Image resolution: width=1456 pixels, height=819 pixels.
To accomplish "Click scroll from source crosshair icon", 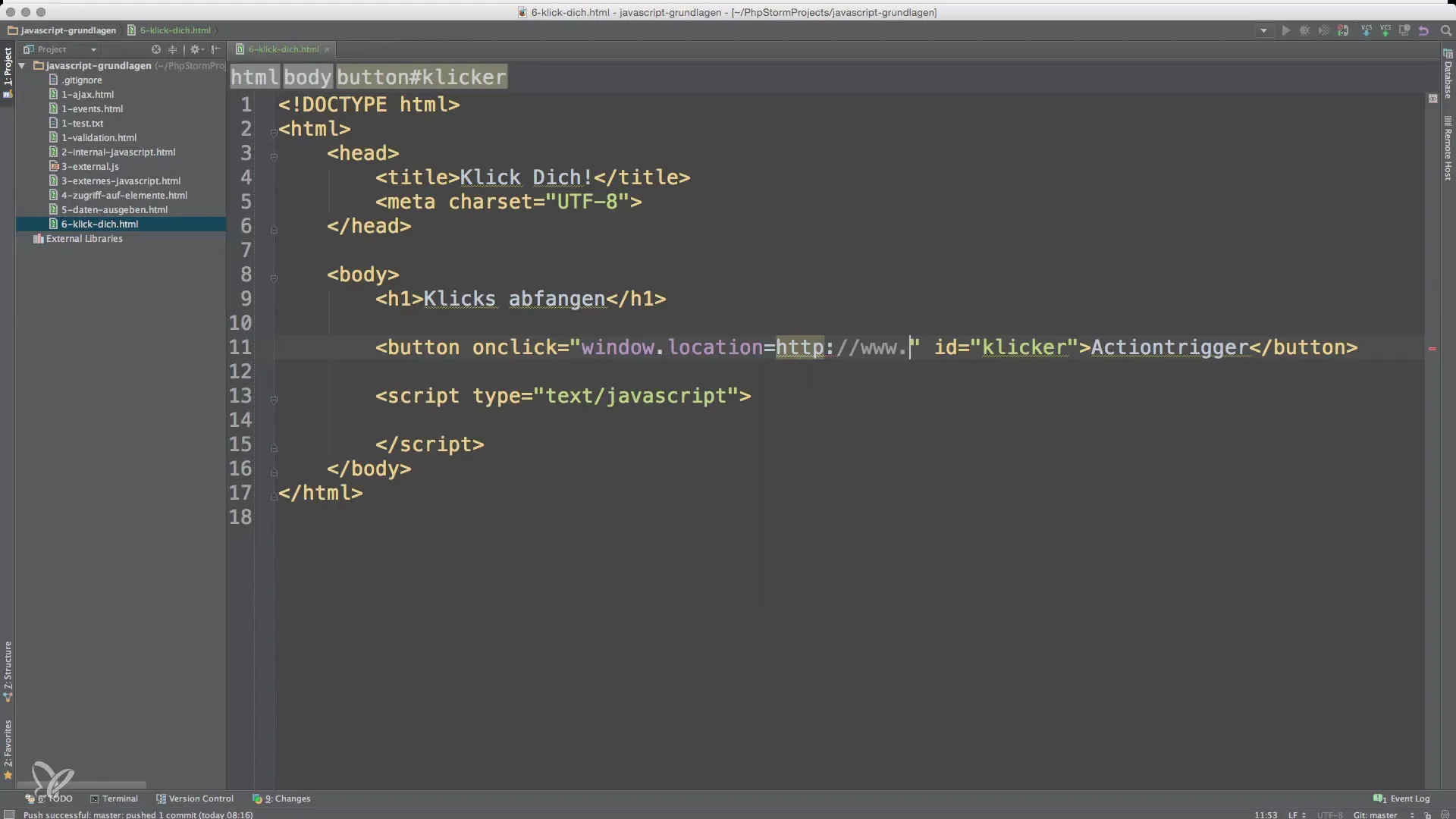I will (x=156, y=49).
